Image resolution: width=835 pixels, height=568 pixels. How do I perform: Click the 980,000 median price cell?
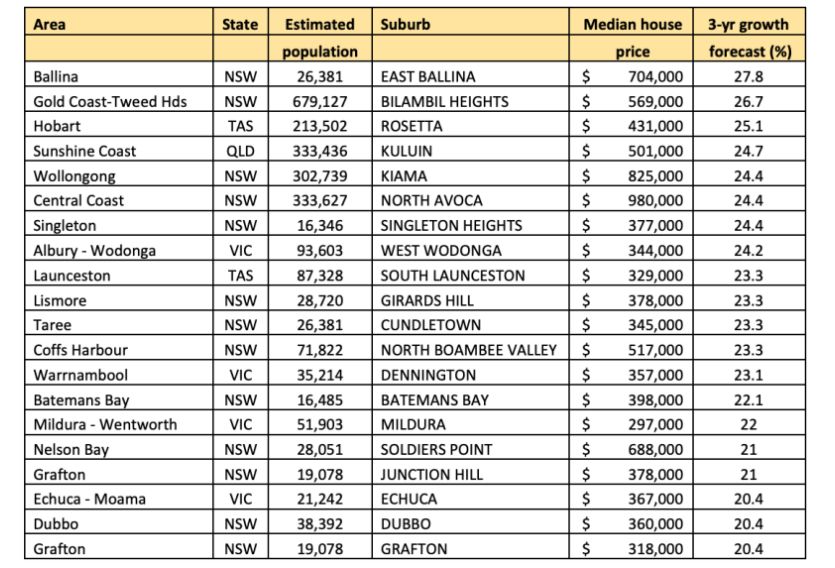click(x=631, y=199)
